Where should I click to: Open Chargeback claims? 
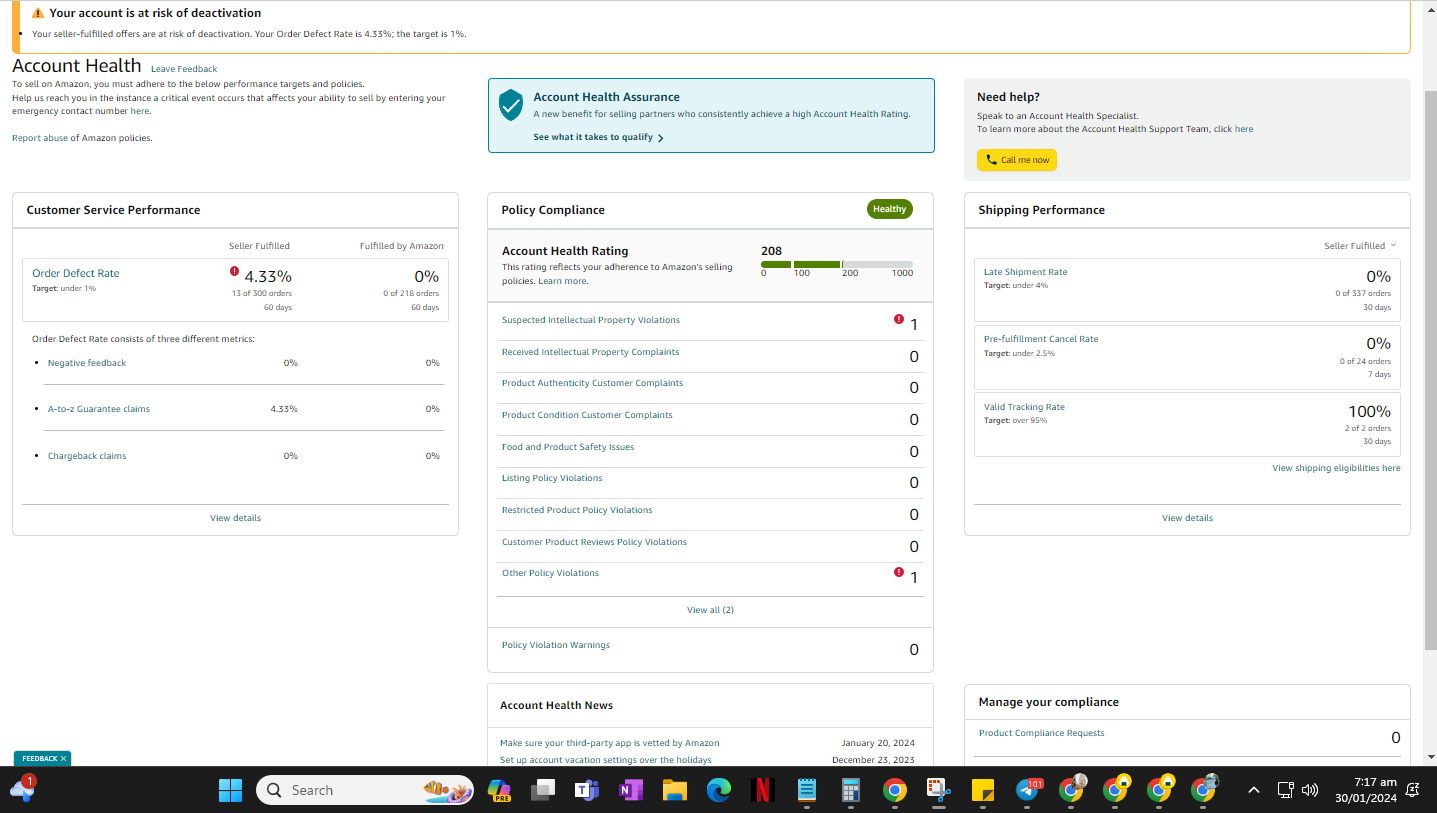click(87, 456)
